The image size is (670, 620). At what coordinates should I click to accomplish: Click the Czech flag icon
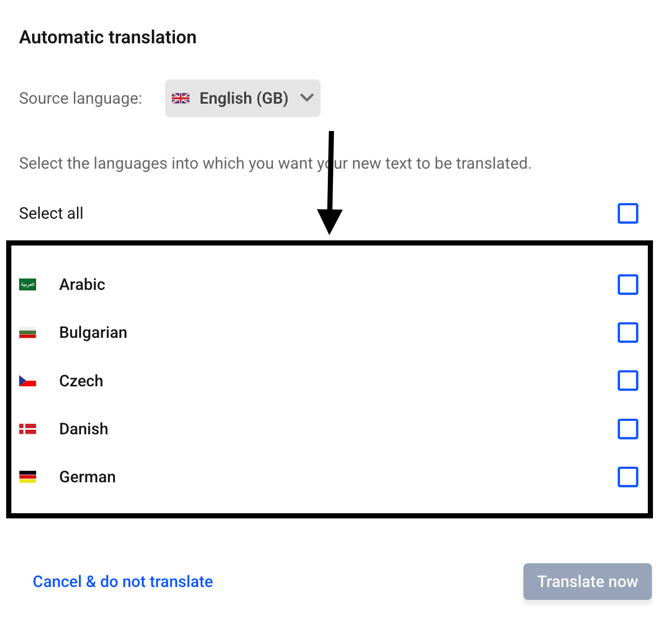coord(28,381)
